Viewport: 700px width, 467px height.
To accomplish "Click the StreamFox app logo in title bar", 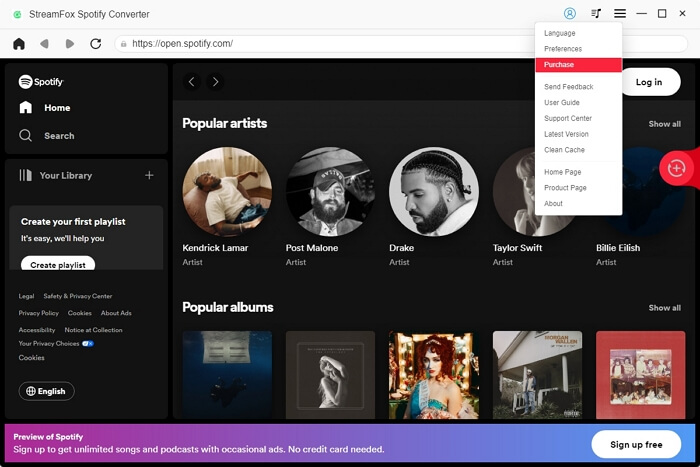I will pos(17,14).
